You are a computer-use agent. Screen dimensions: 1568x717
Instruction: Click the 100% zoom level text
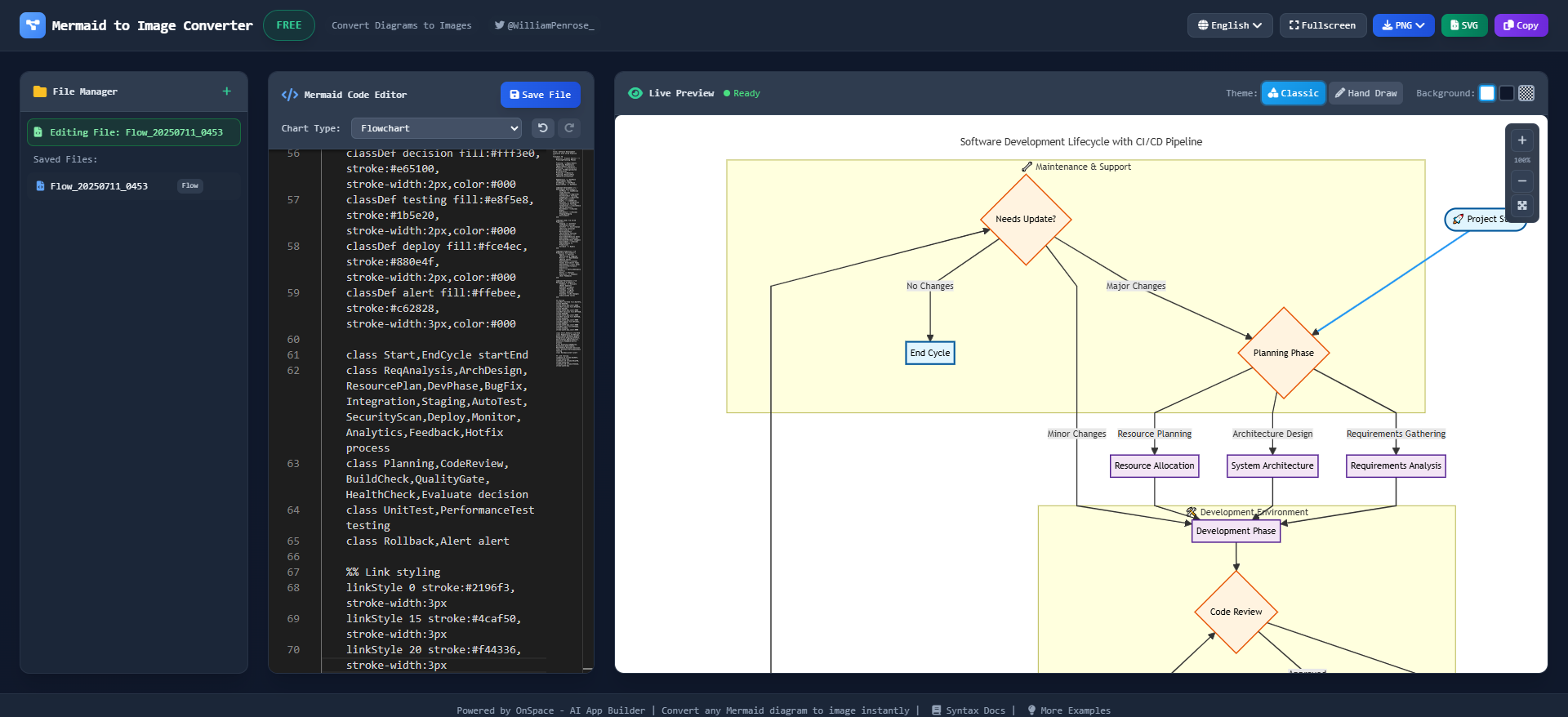tap(1522, 161)
